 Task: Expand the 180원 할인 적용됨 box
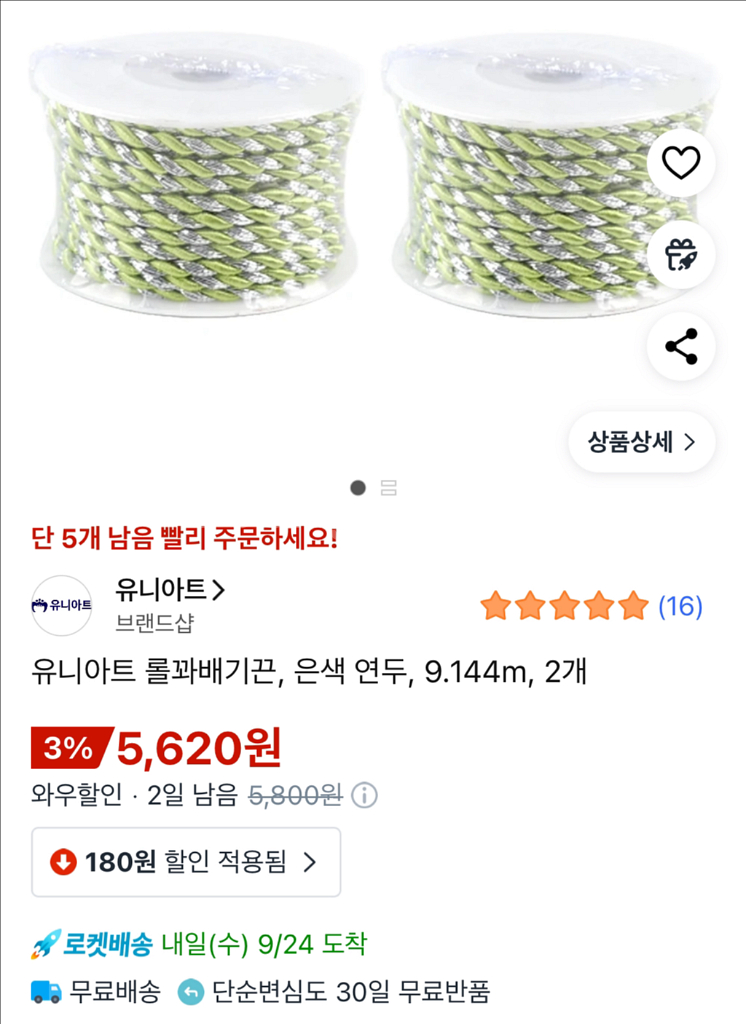[x=186, y=862]
